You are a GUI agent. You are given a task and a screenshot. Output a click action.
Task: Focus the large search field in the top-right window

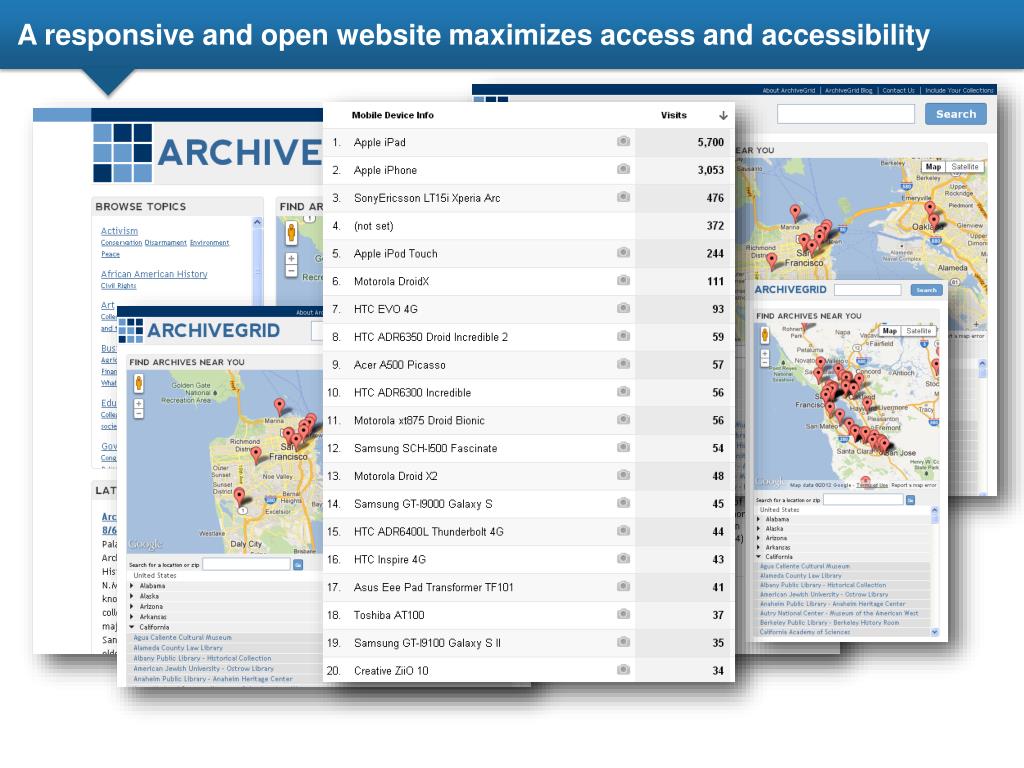click(x=846, y=114)
